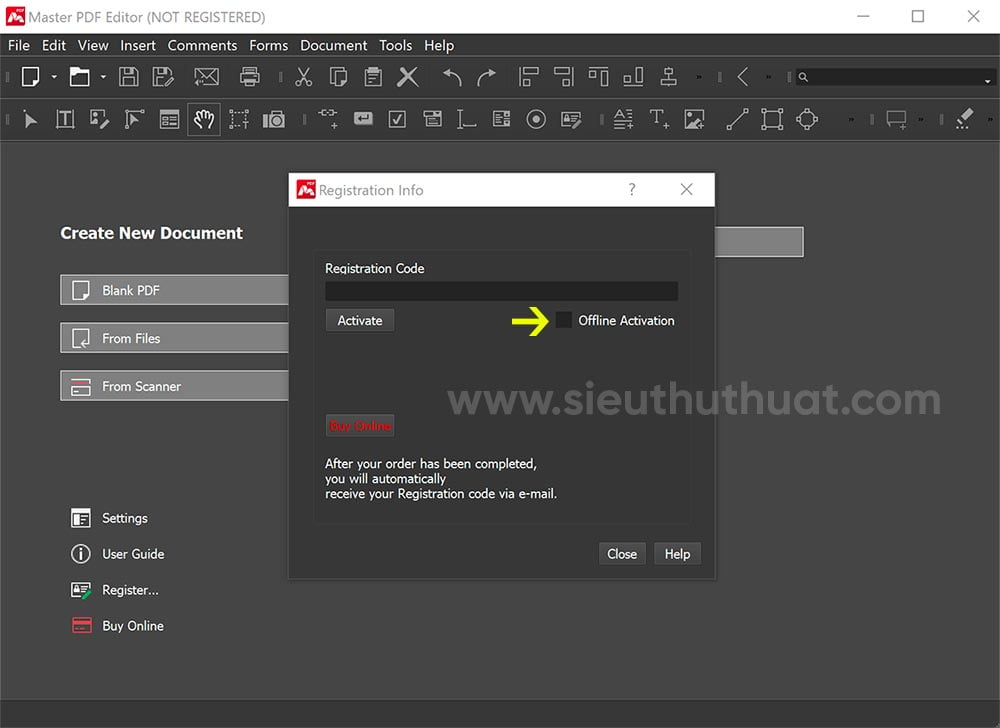
Task: Select the Edit Text tool icon
Action: tap(65, 119)
